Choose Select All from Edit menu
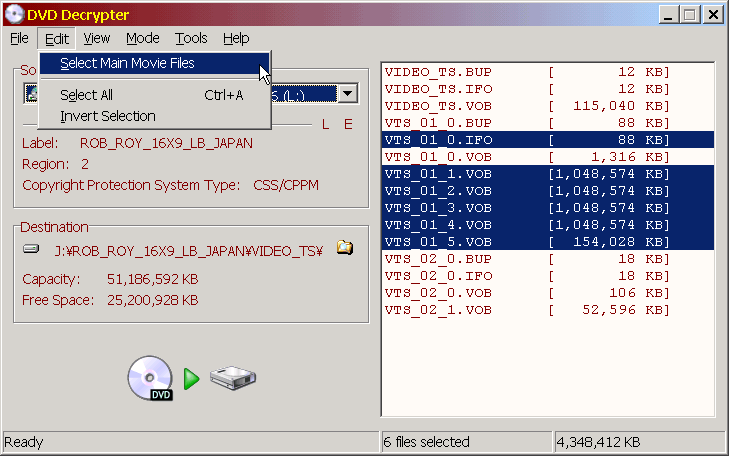The width and height of the screenshot is (729, 456). pyautogui.click(x=86, y=95)
